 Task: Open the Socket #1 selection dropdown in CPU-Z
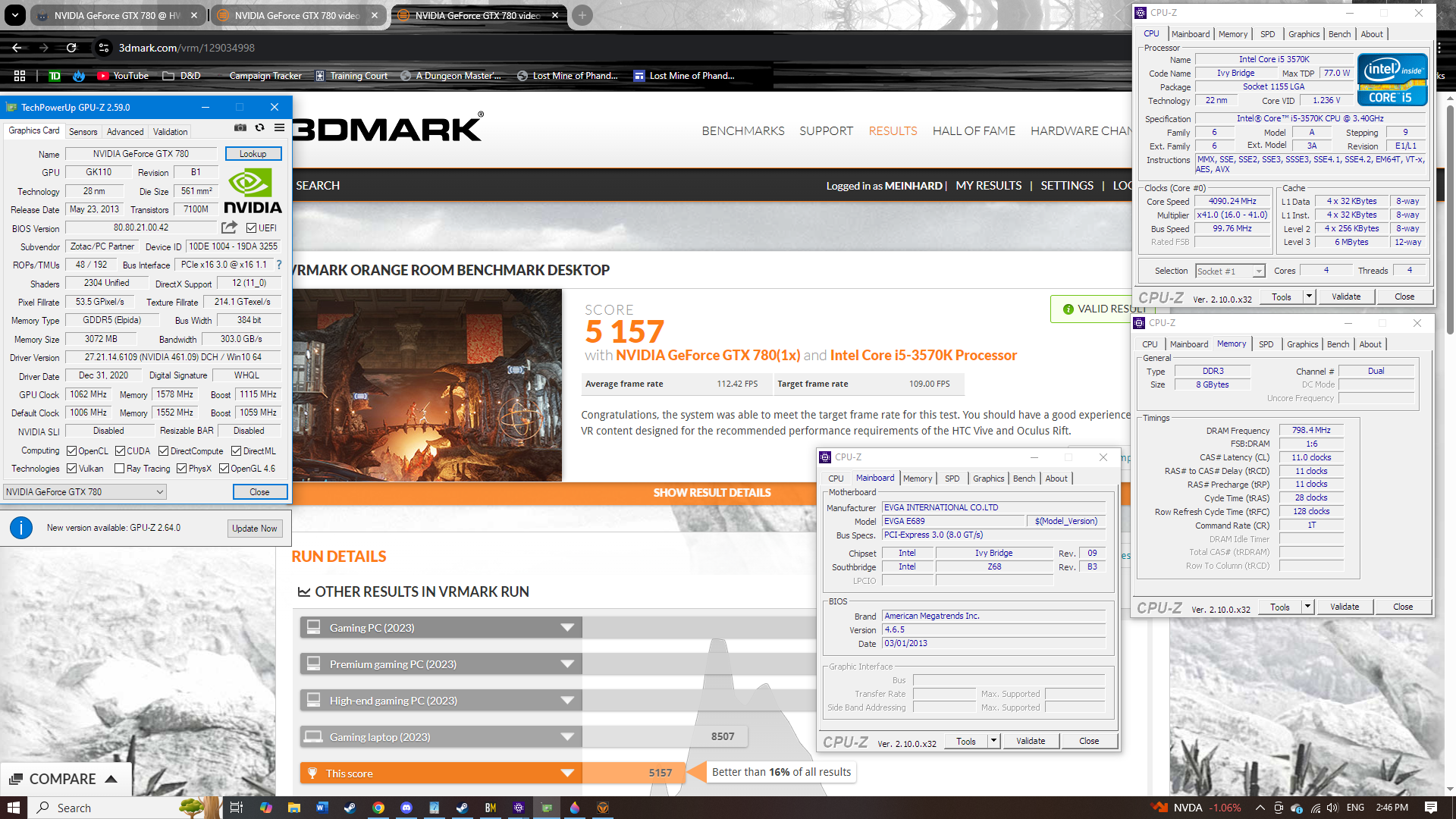(x=1230, y=271)
